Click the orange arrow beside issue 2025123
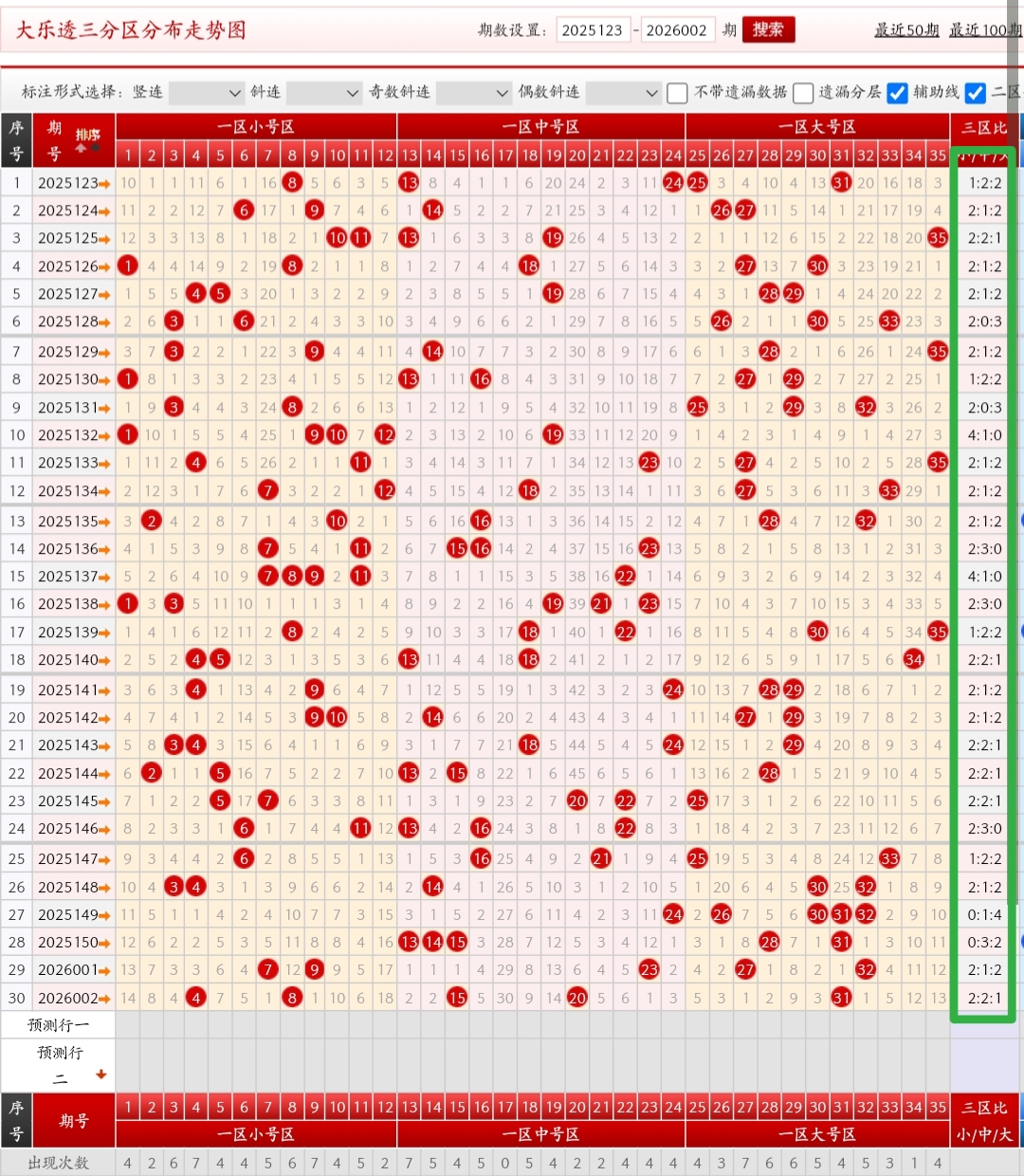This screenshot has height=1176, width=1024. 104,183
